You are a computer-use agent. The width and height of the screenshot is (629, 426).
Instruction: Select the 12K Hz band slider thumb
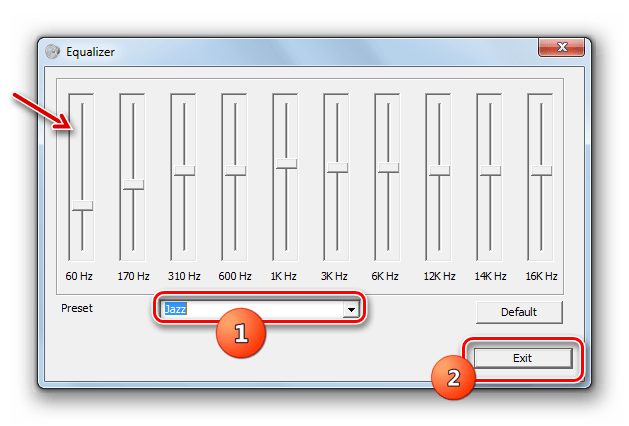(438, 170)
